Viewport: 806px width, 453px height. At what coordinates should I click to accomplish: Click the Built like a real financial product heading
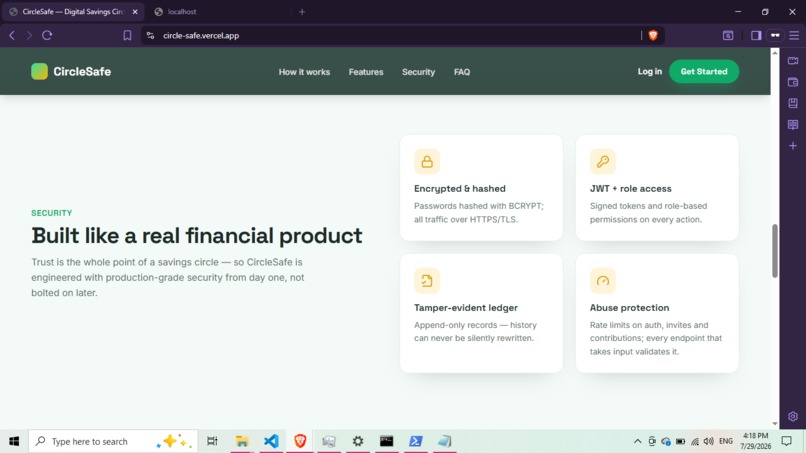pos(197,235)
